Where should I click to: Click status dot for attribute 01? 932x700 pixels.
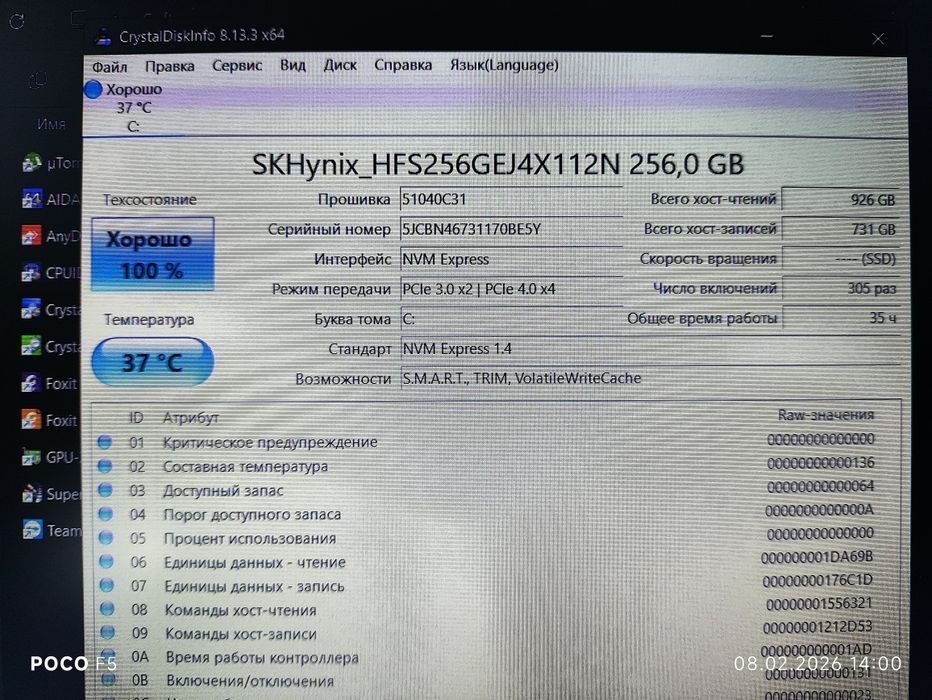tap(105, 442)
